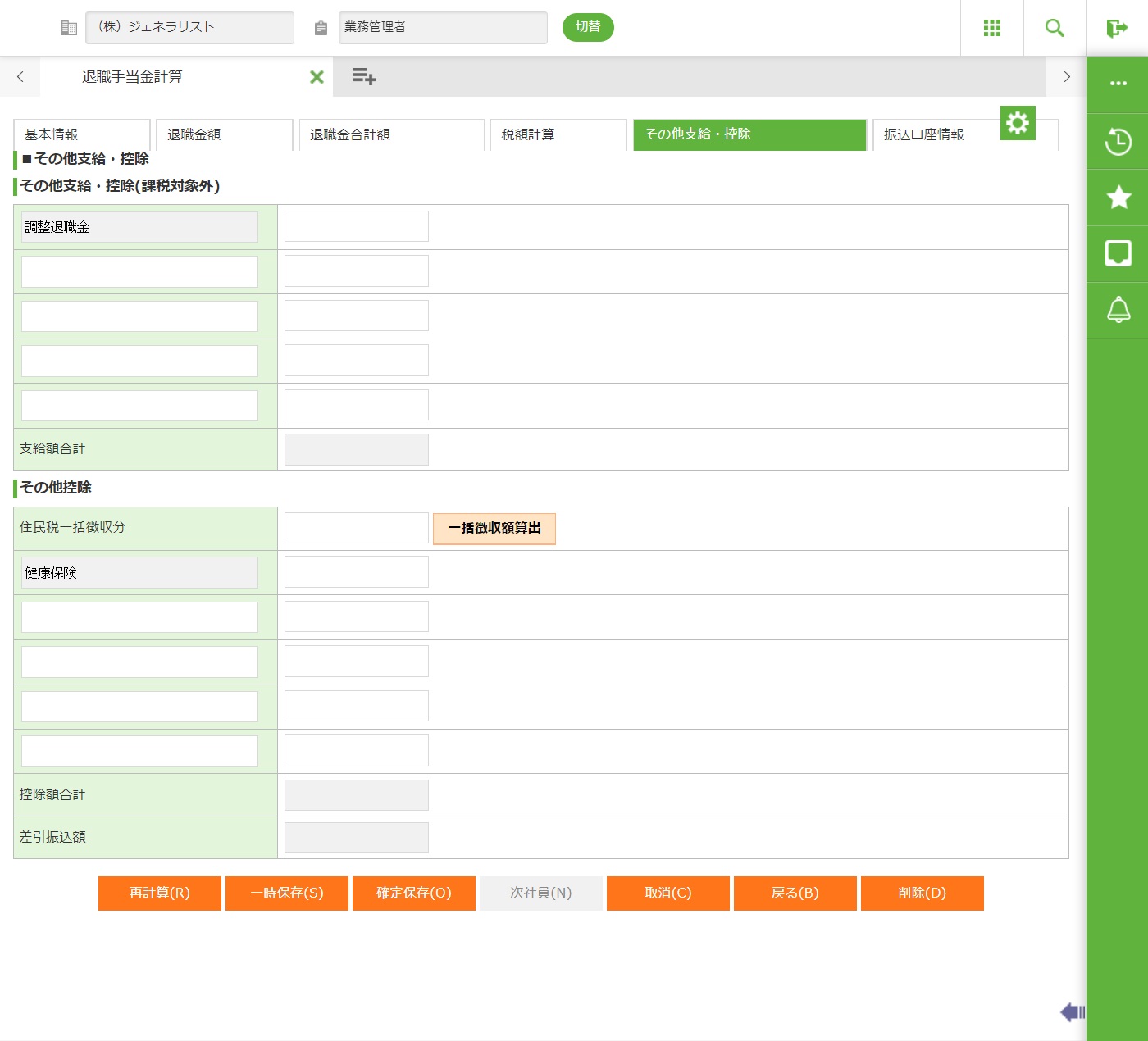Screen dimensions: 1148x1041
Task: Click the blank item name field below 調整退職金
Action: (x=139, y=272)
